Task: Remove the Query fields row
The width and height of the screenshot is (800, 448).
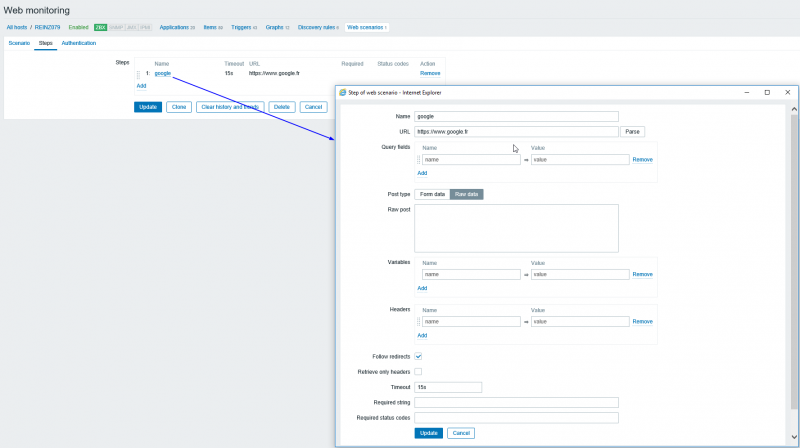Action: (x=642, y=160)
